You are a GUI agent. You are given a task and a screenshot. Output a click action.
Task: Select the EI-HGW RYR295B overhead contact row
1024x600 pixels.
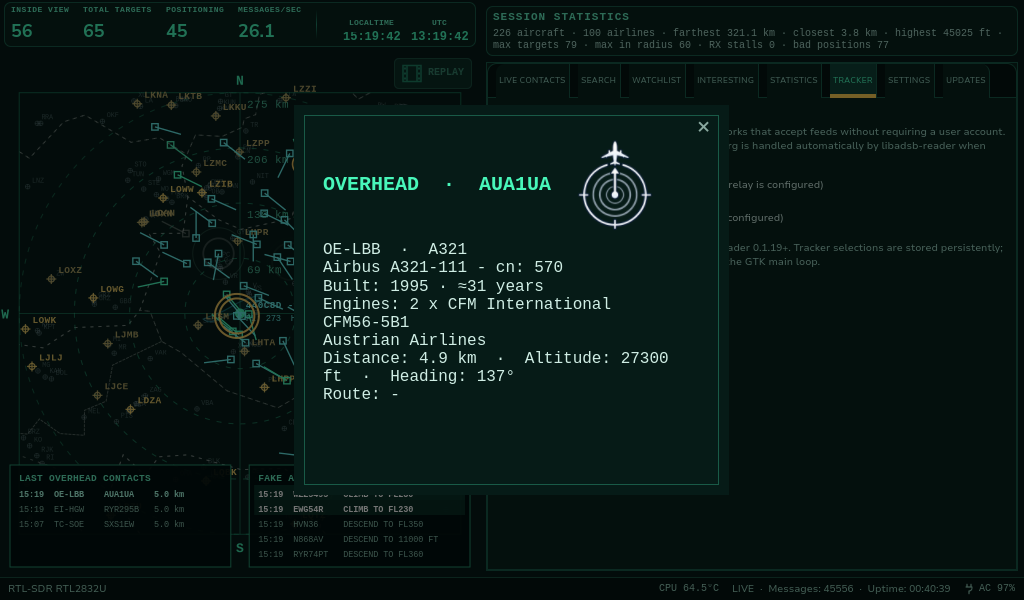tap(120, 509)
